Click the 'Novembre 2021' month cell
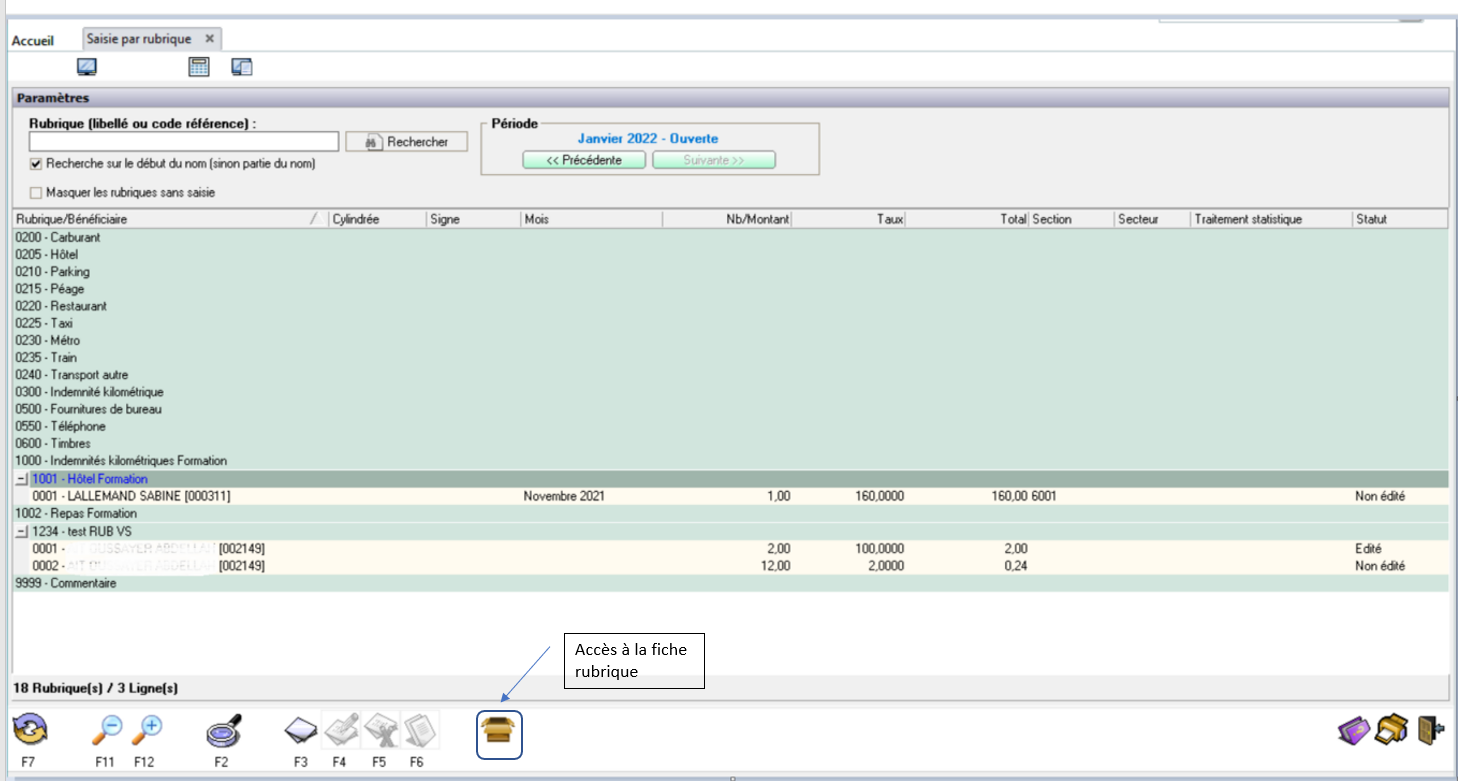Screen dimensions: 1458x781 coord(564,496)
